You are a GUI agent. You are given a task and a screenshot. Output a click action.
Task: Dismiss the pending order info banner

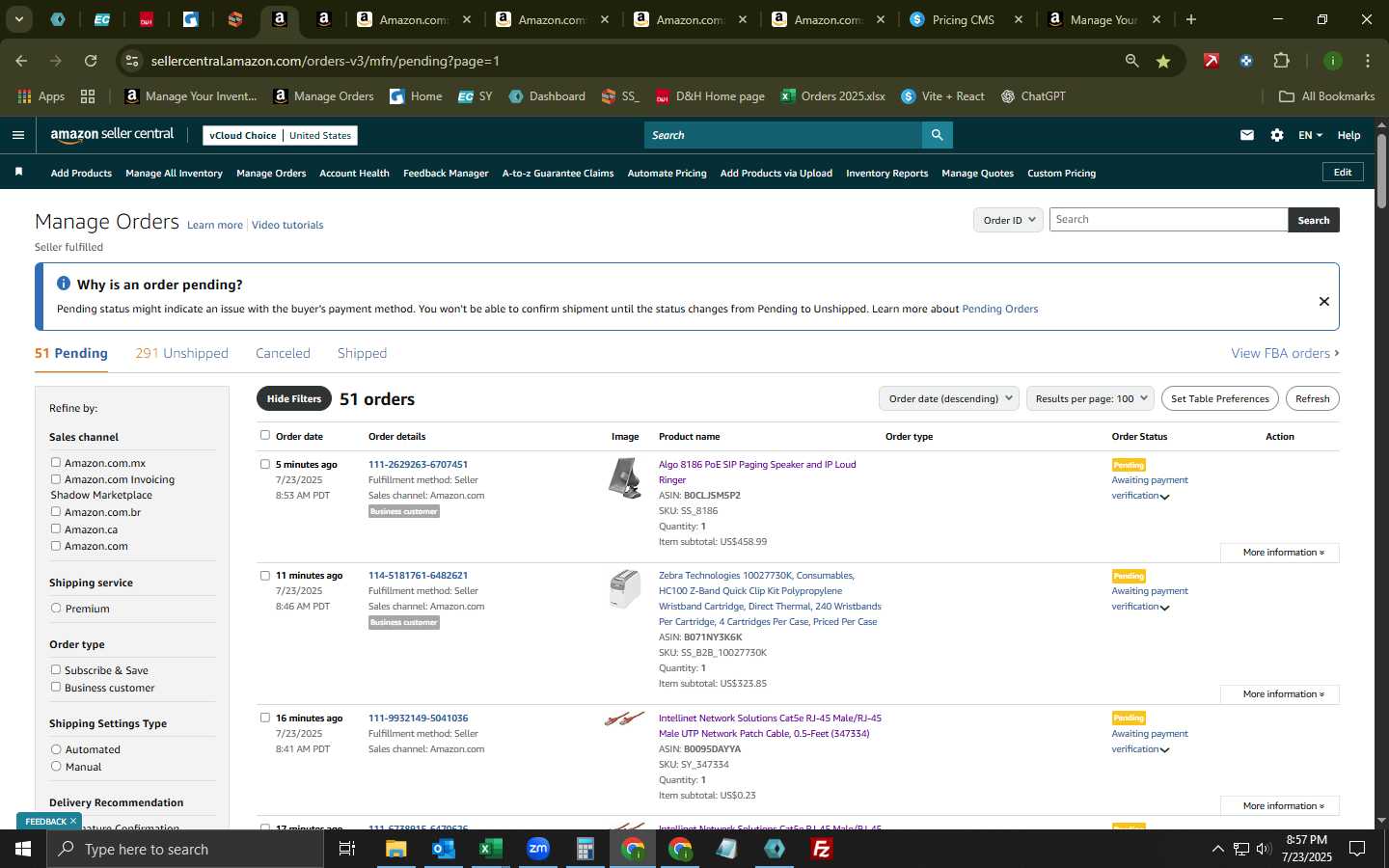pyautogui.click(x=1323, y=302)
